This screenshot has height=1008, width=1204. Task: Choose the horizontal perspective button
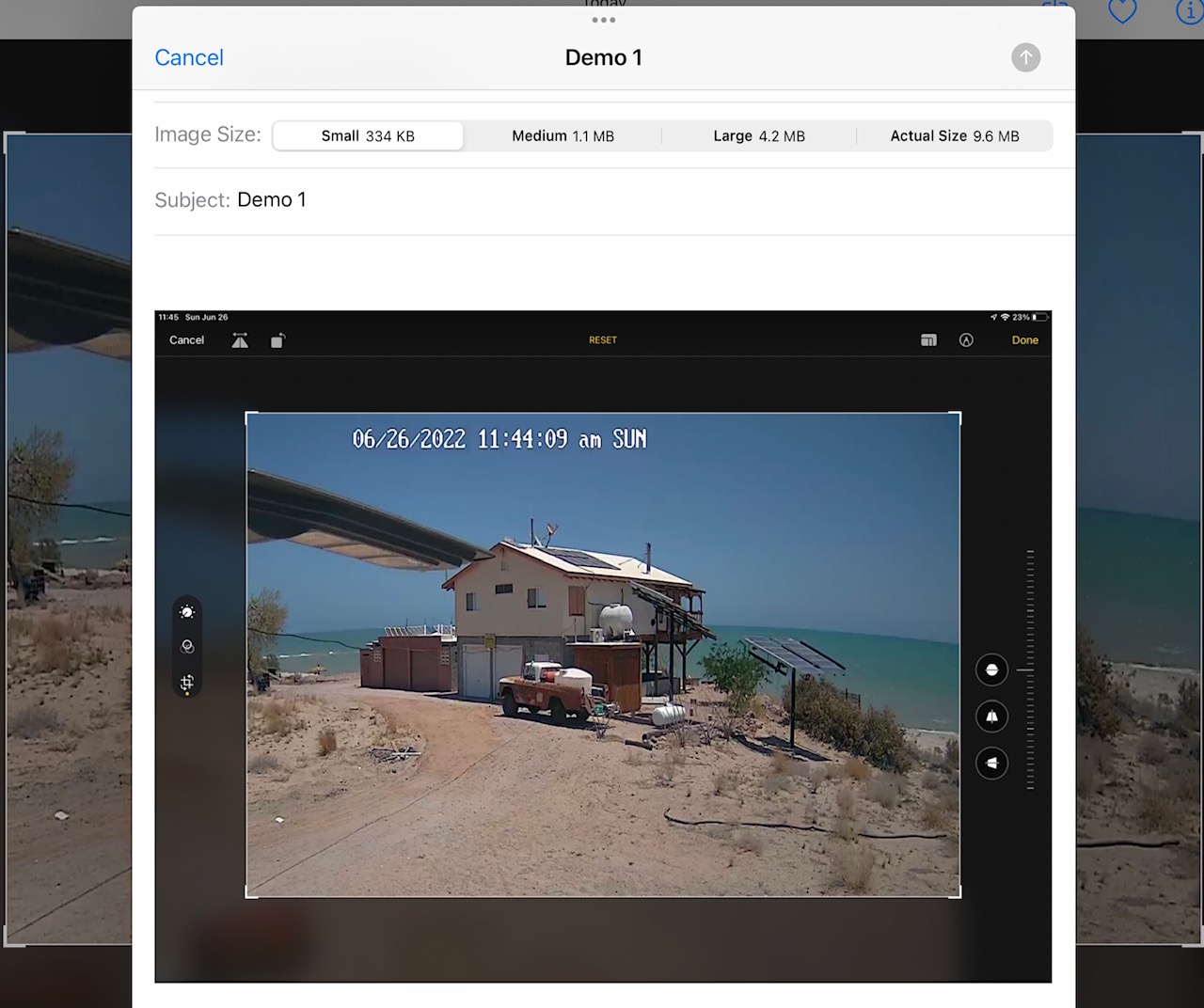991,763
